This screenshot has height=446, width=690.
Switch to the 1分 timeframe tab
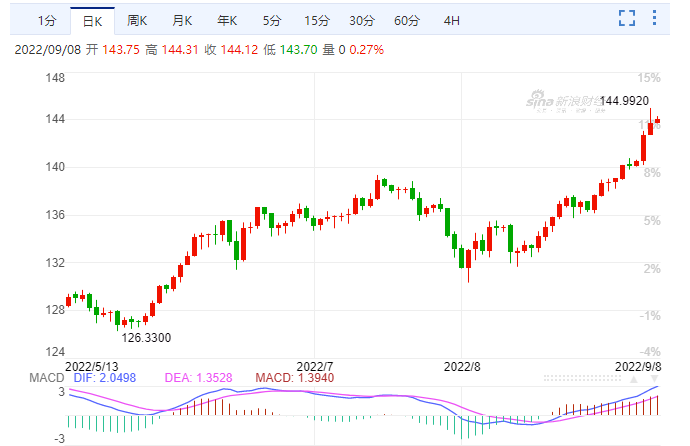pos(45,20)
